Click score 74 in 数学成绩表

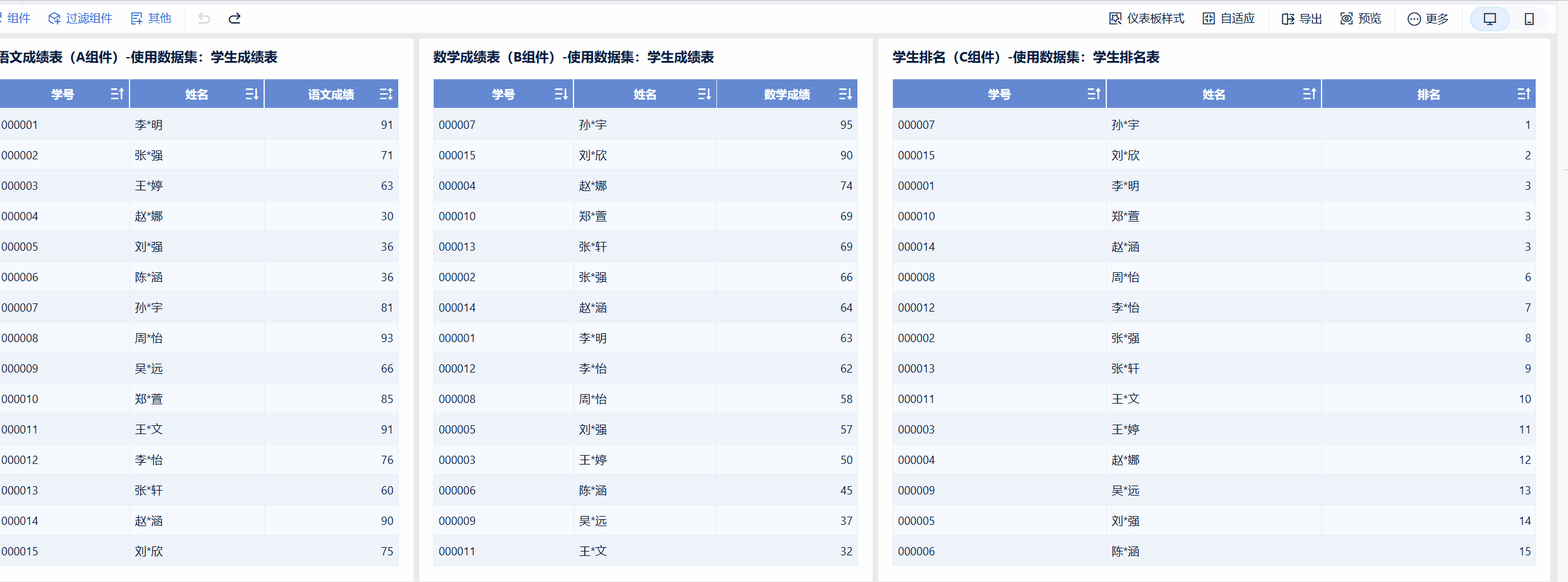846,186
